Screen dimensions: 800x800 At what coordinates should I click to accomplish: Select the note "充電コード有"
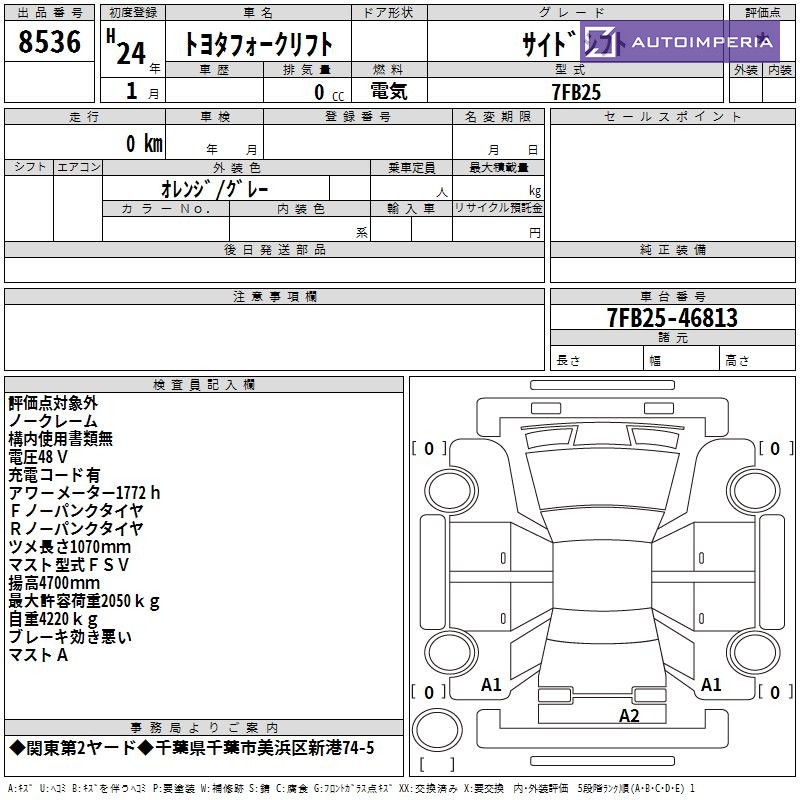(x=54, y=475)
